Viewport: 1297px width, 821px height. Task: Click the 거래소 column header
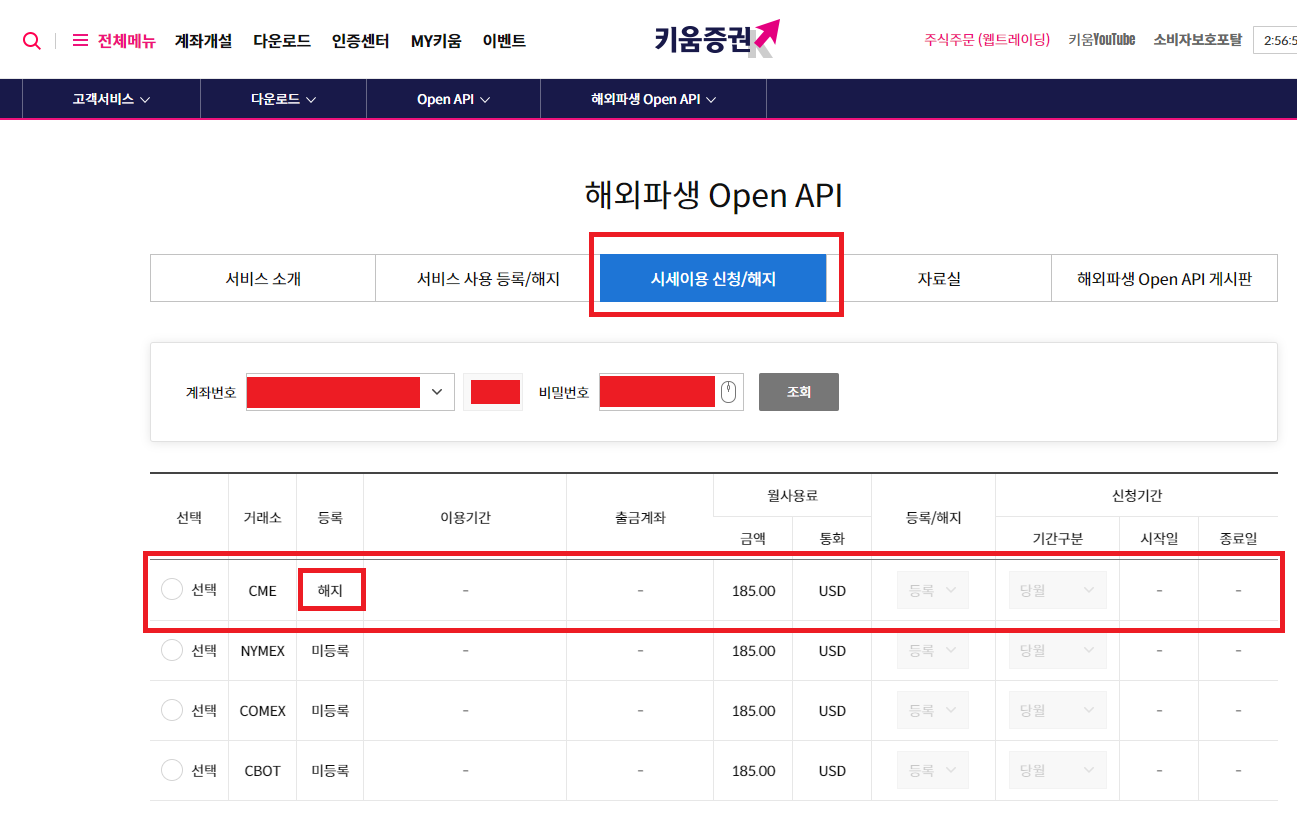[x=262, y=517]
